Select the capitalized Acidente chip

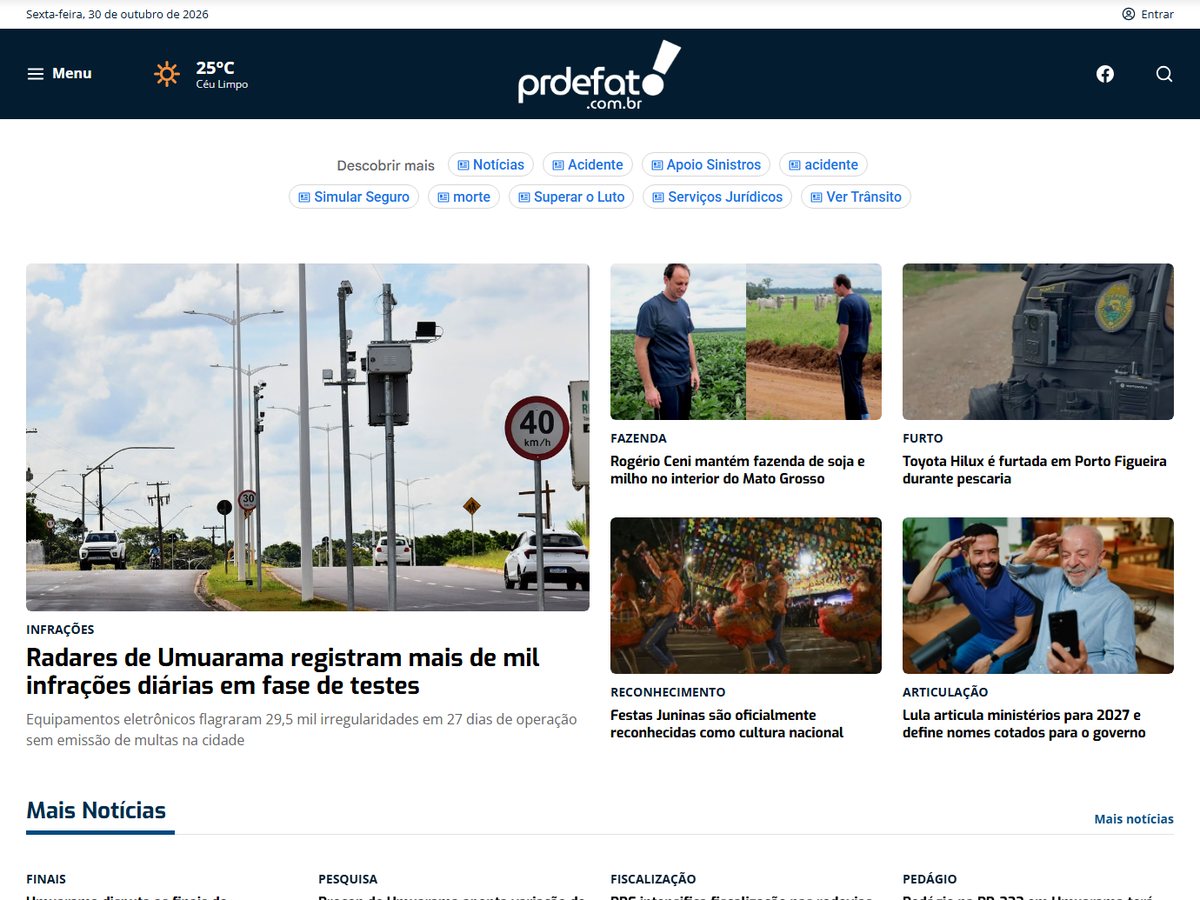588,165
